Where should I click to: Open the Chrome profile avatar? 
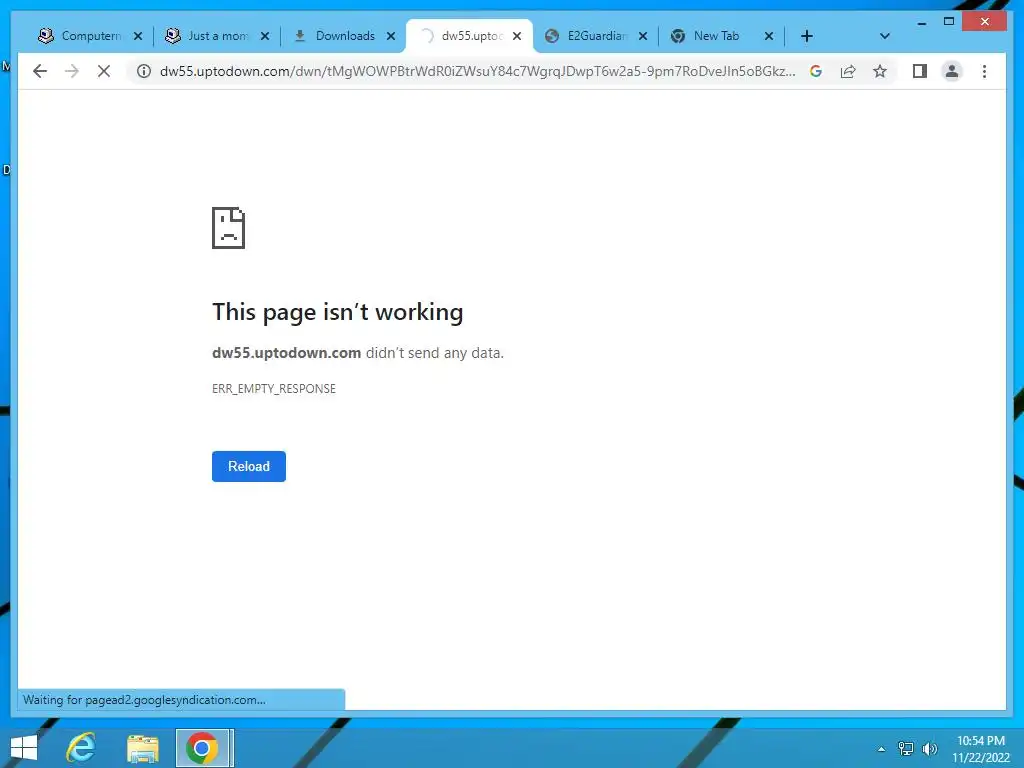click(952, 71)
